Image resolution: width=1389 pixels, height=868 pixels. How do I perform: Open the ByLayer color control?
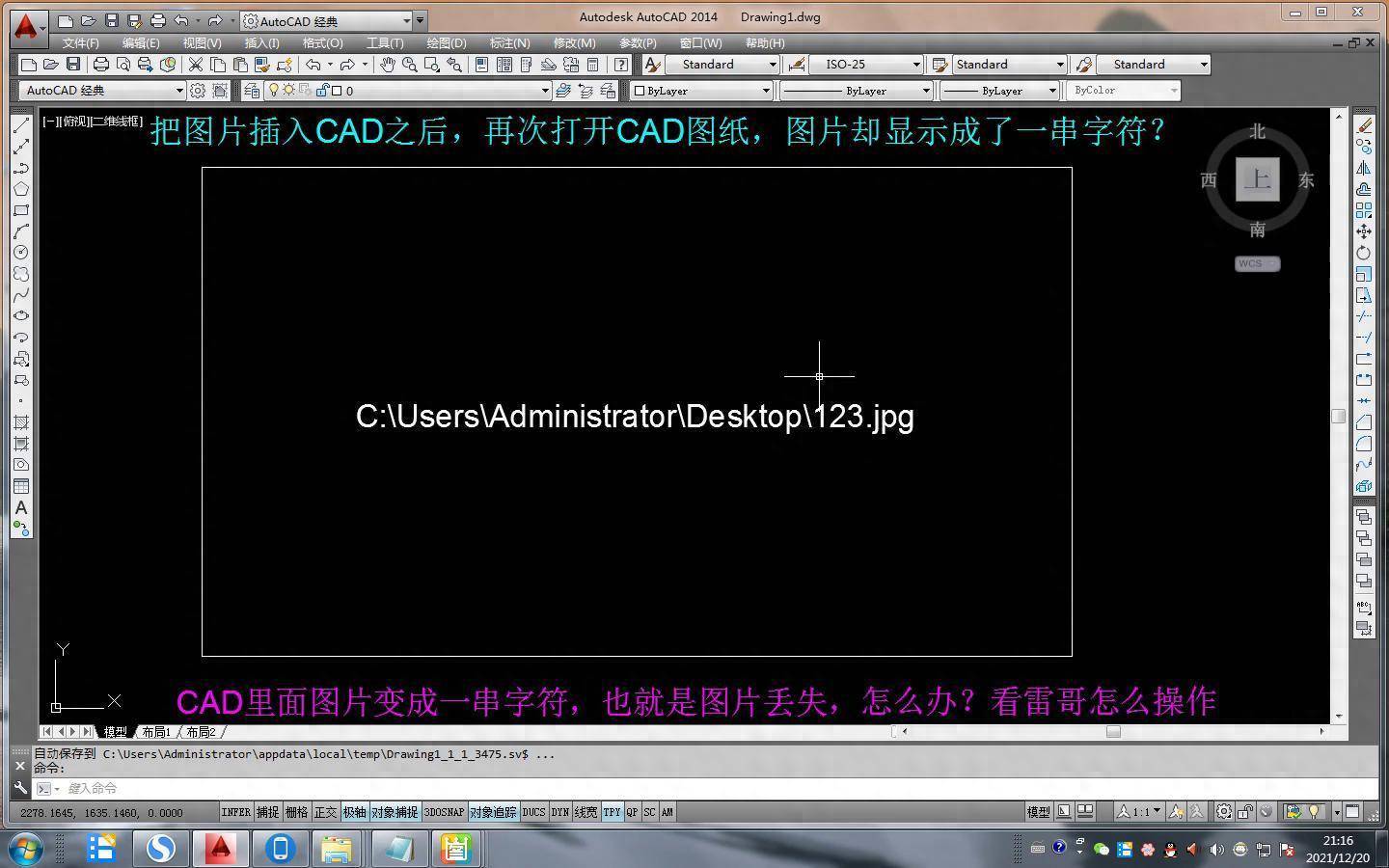[702, 91]
